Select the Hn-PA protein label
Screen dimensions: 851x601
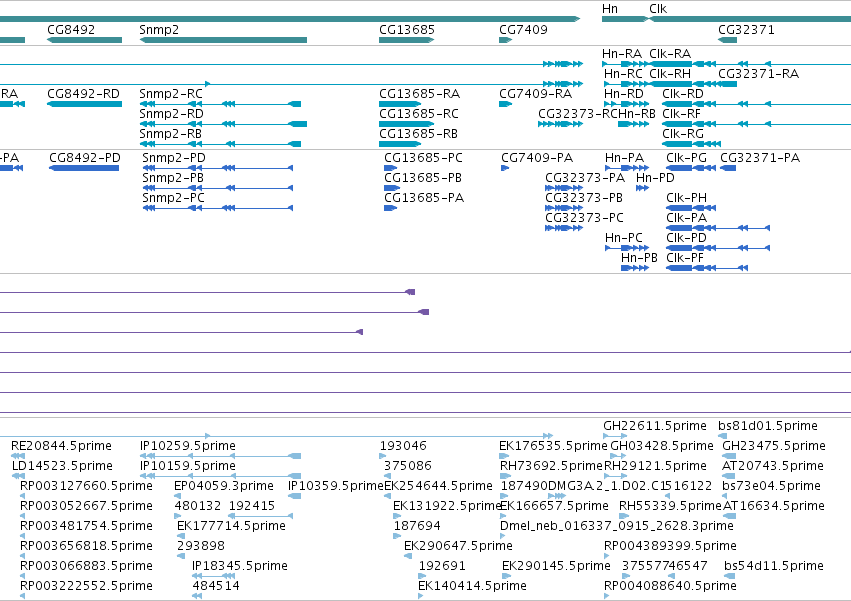[625, 158]
